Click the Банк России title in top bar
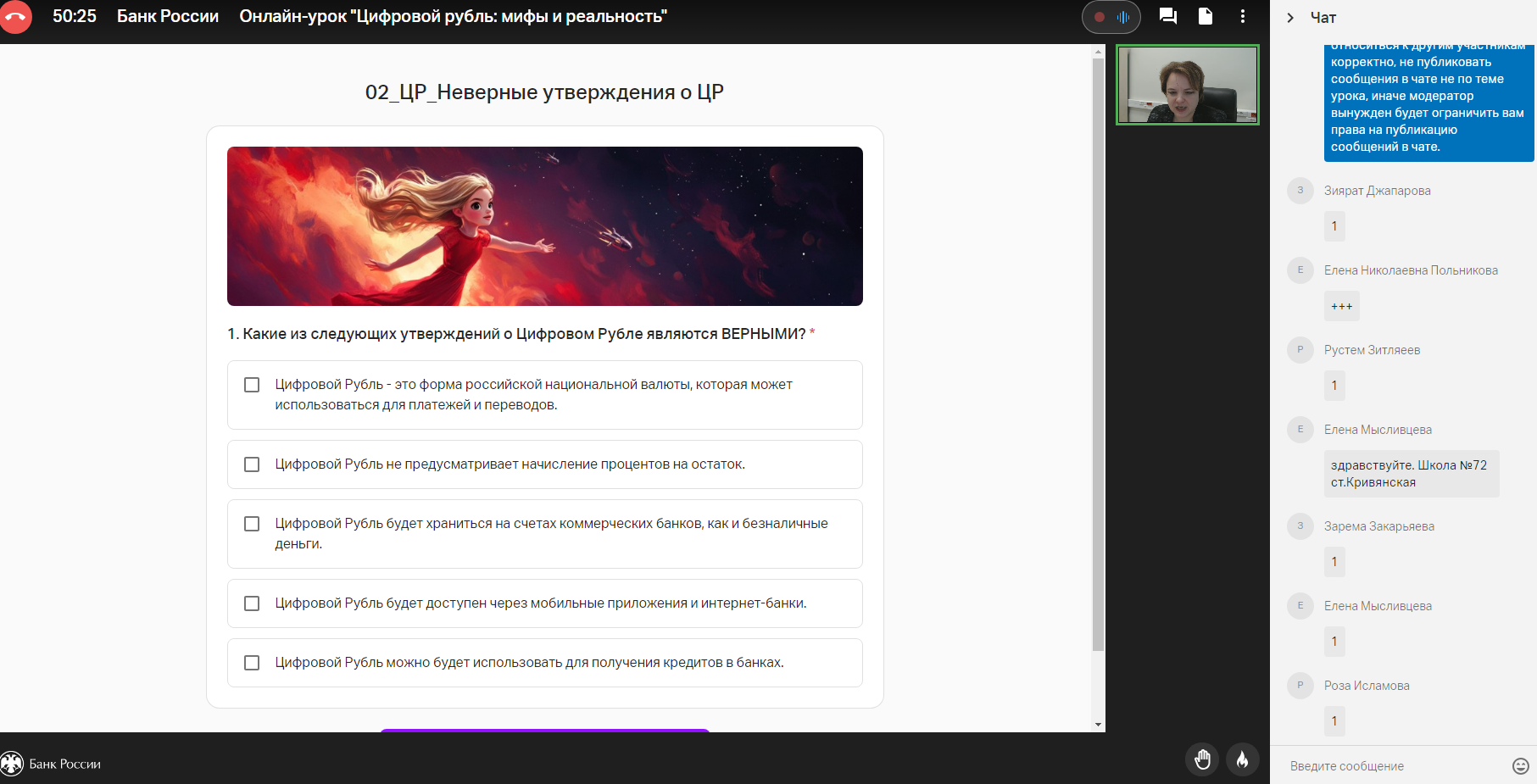Viewport: 1537px width, 784px height. pos(168,16)
